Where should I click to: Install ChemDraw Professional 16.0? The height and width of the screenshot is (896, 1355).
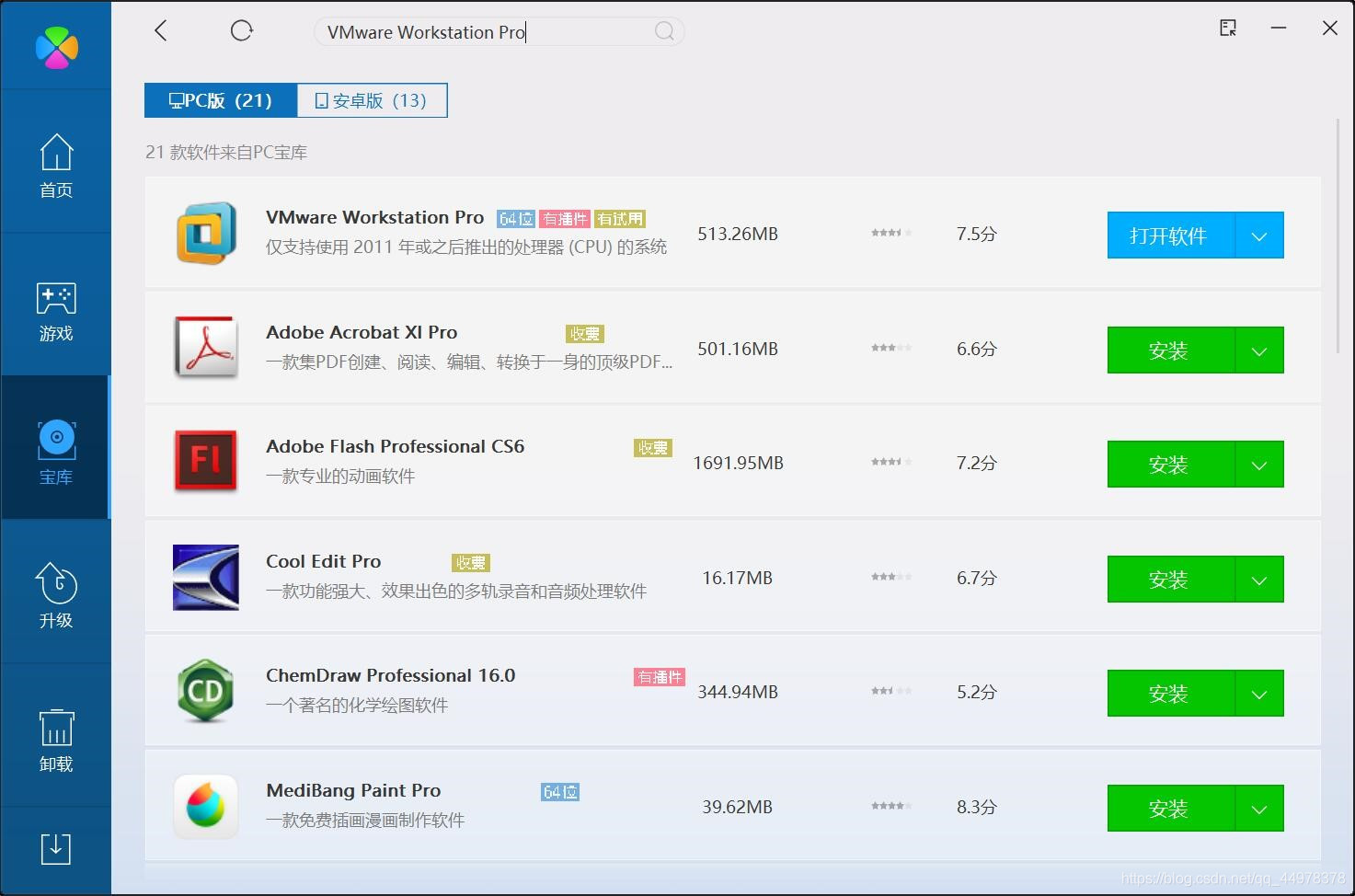(x=1170, y=694)
